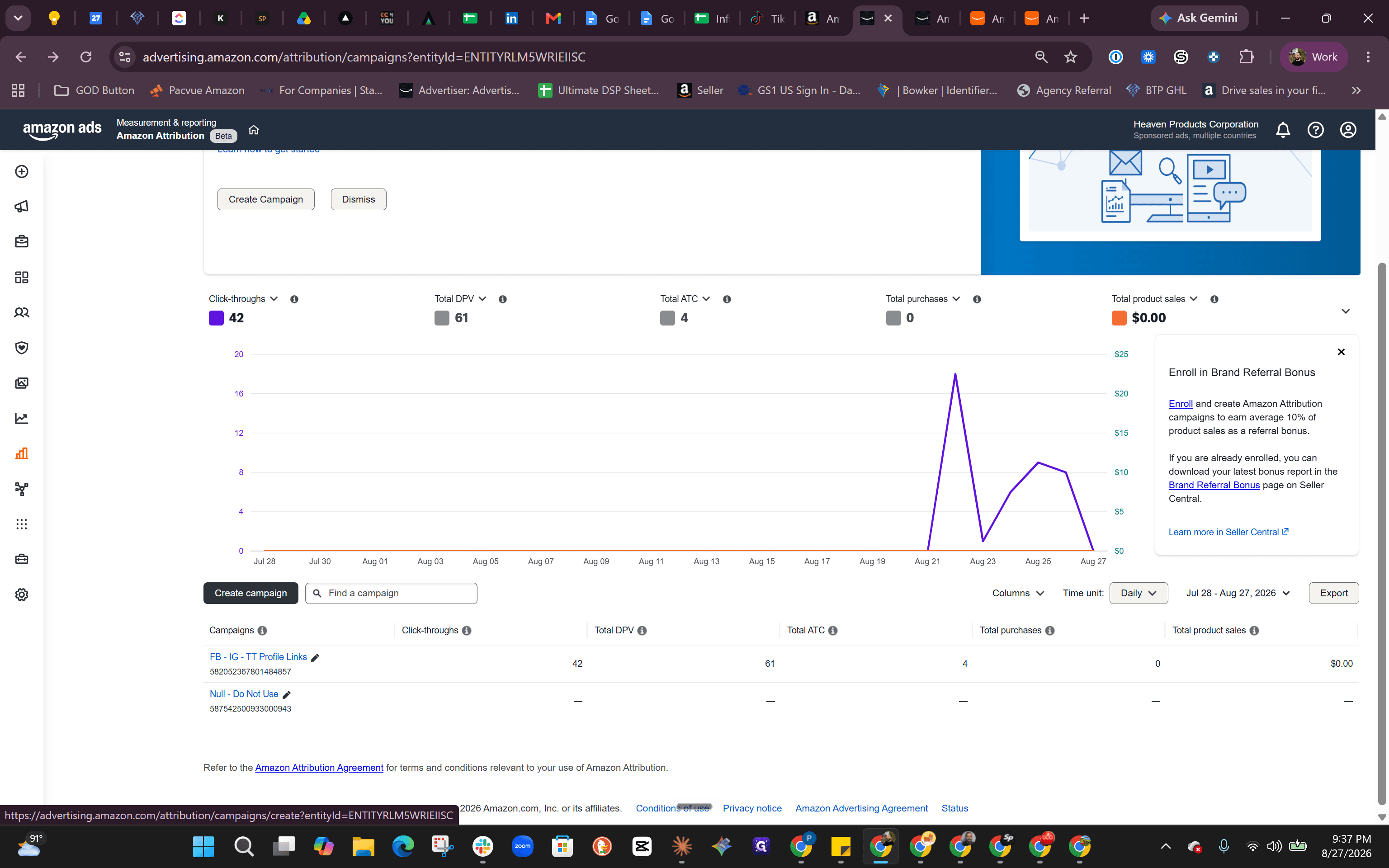
Task: Click the Enroll link in Brand Referral panel
Action: [1180, 404]
